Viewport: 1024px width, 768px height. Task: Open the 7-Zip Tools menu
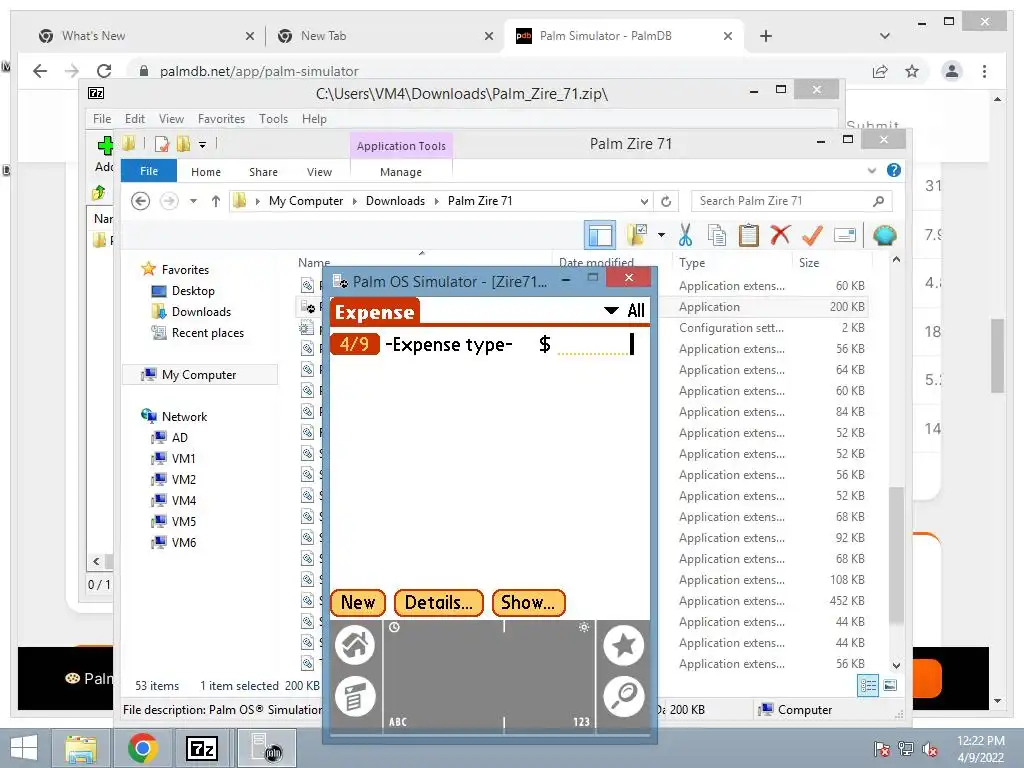[273, 119]
